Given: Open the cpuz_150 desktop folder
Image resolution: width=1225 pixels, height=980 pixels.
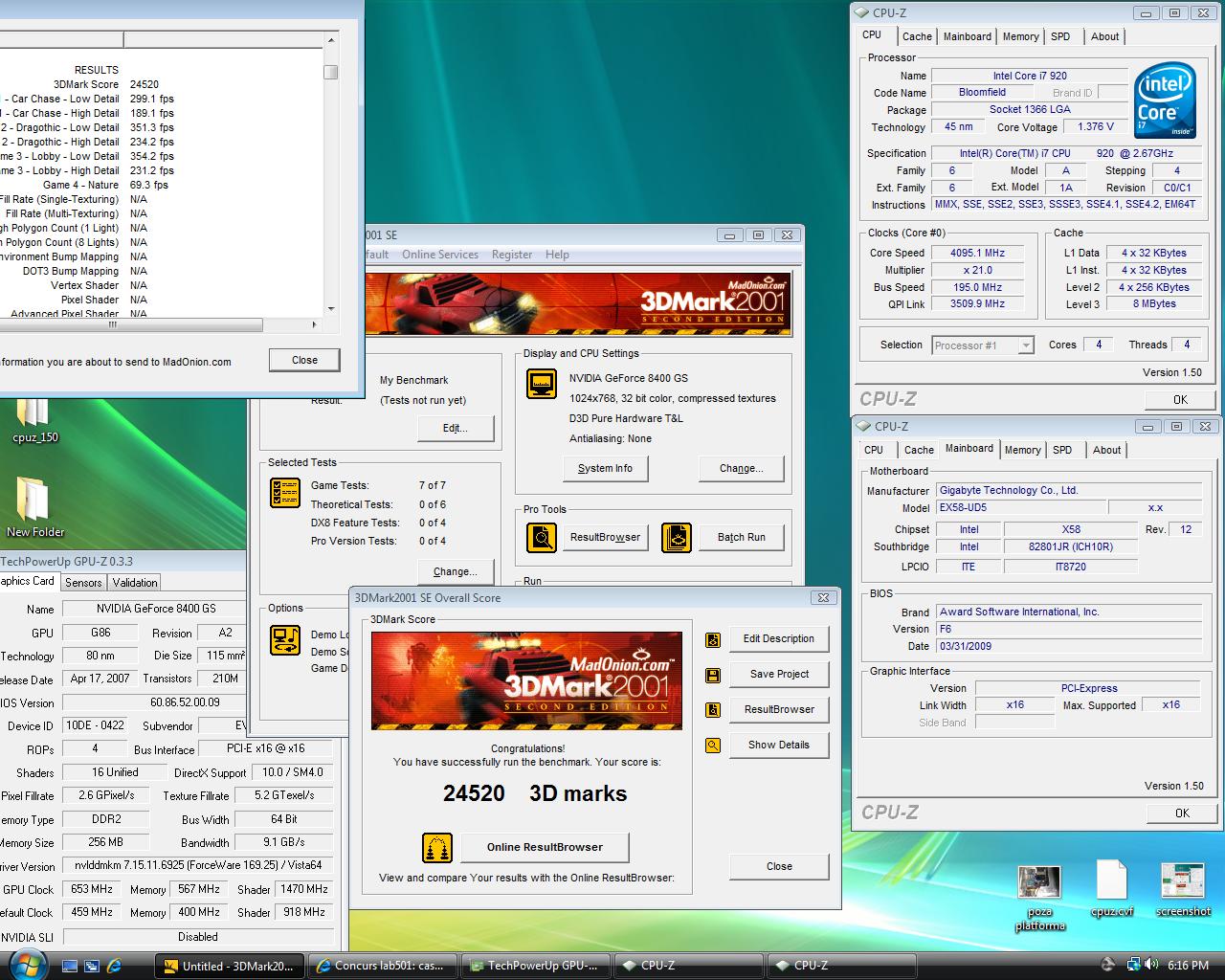Looking at the screenshot, I should [x=35, y=418].
